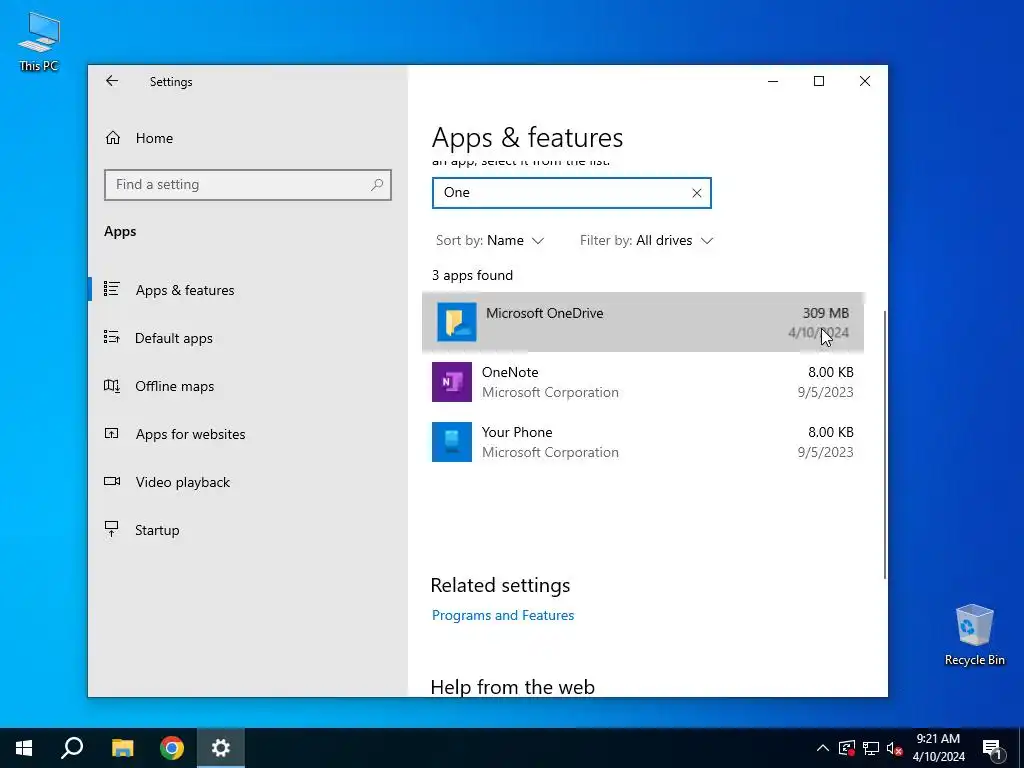
Task: Open the Programs and Features link
Action: click(x=503, y=615)
